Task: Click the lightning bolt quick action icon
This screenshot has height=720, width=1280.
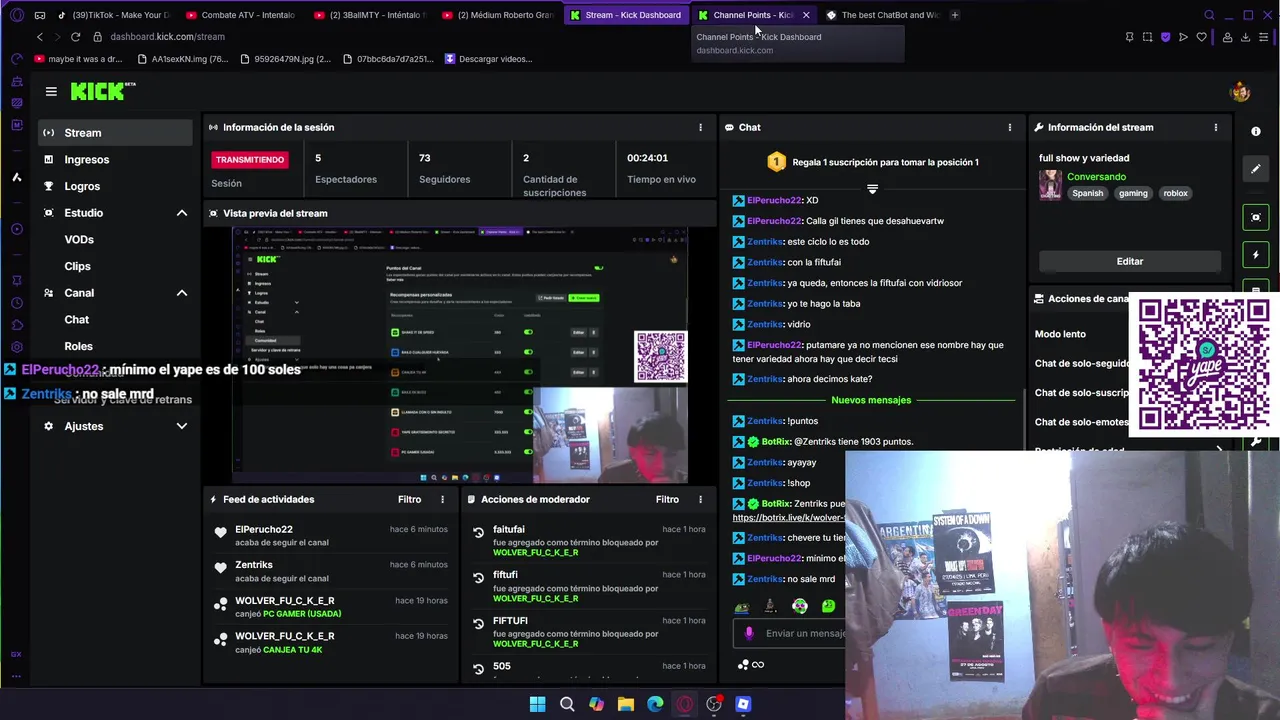Action: [1256, 255]
